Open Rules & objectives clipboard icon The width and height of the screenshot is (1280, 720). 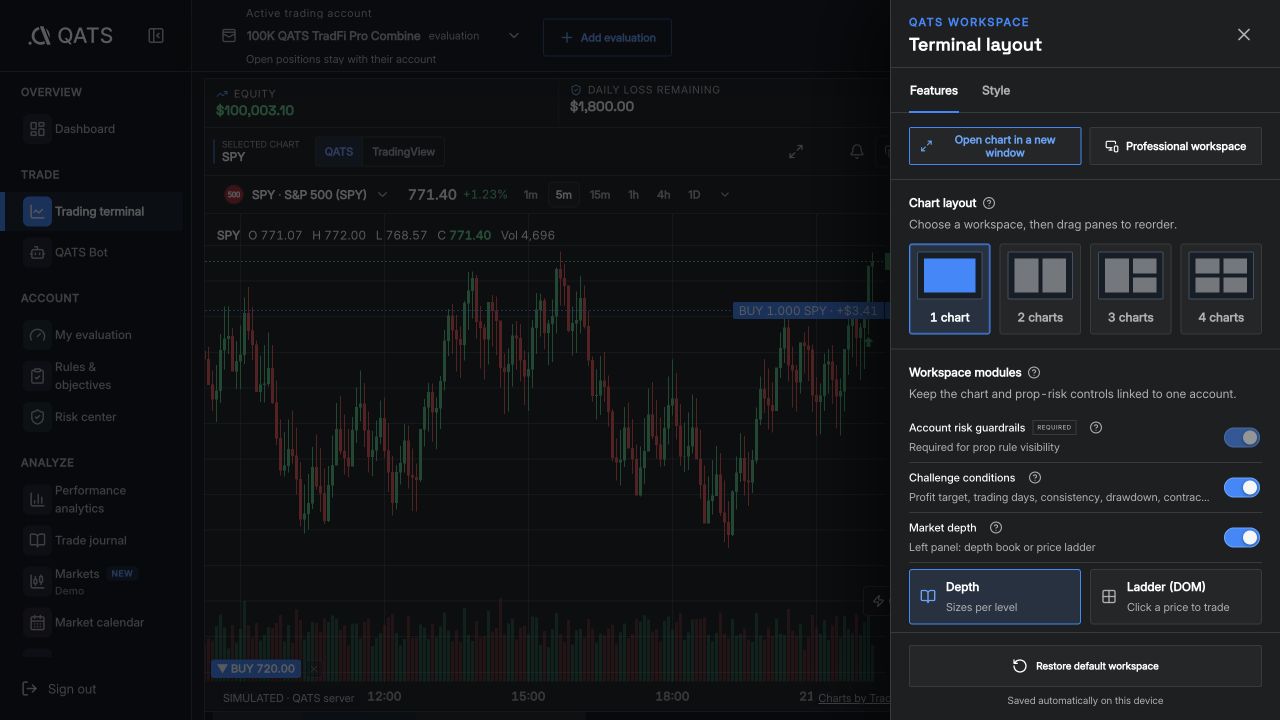click(37, 376)
